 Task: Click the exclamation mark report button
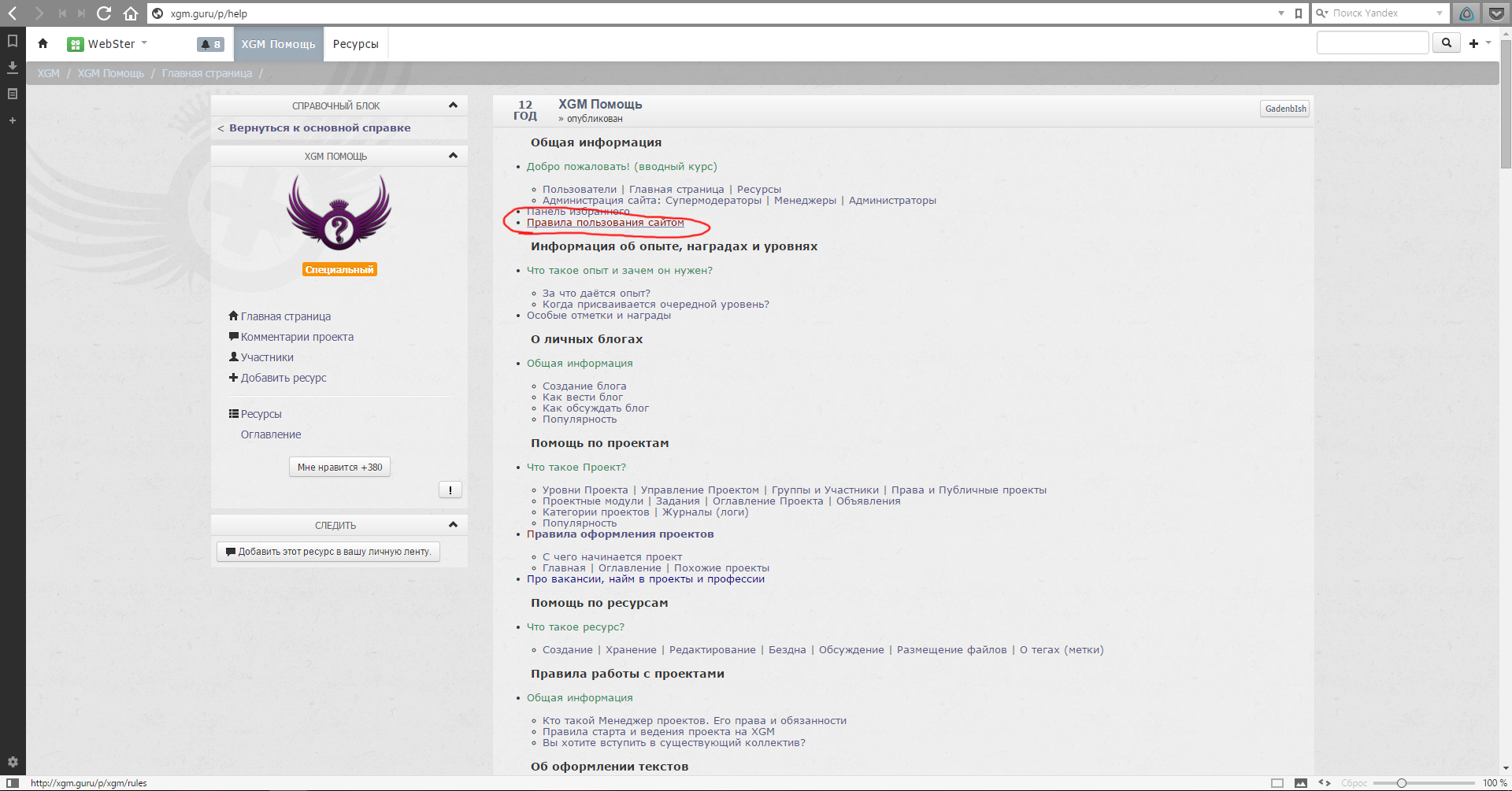click(x=450, y=490)
